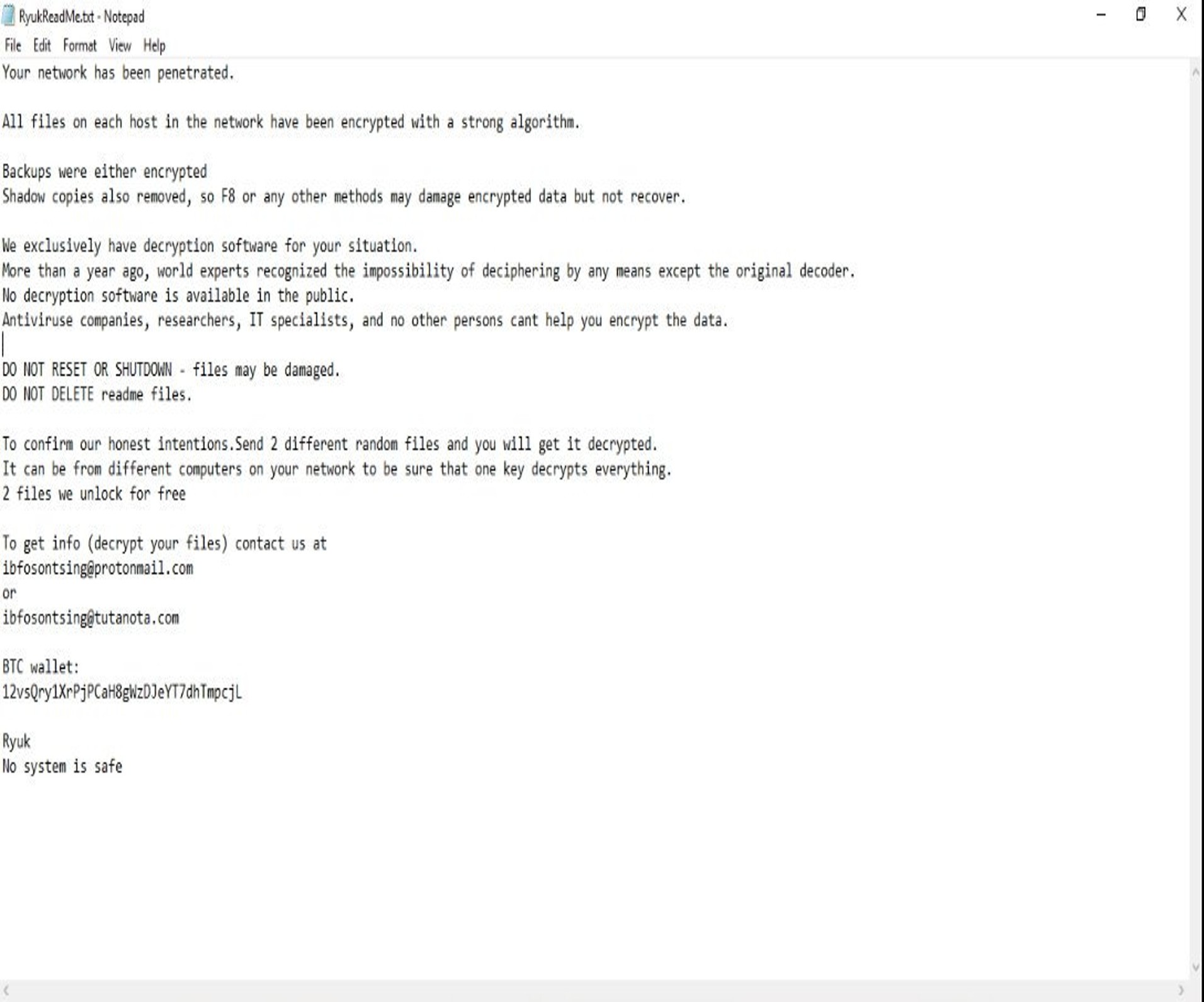1204x1002 pixels.
Task: Open the Help menu
Action: pos(154,45)
